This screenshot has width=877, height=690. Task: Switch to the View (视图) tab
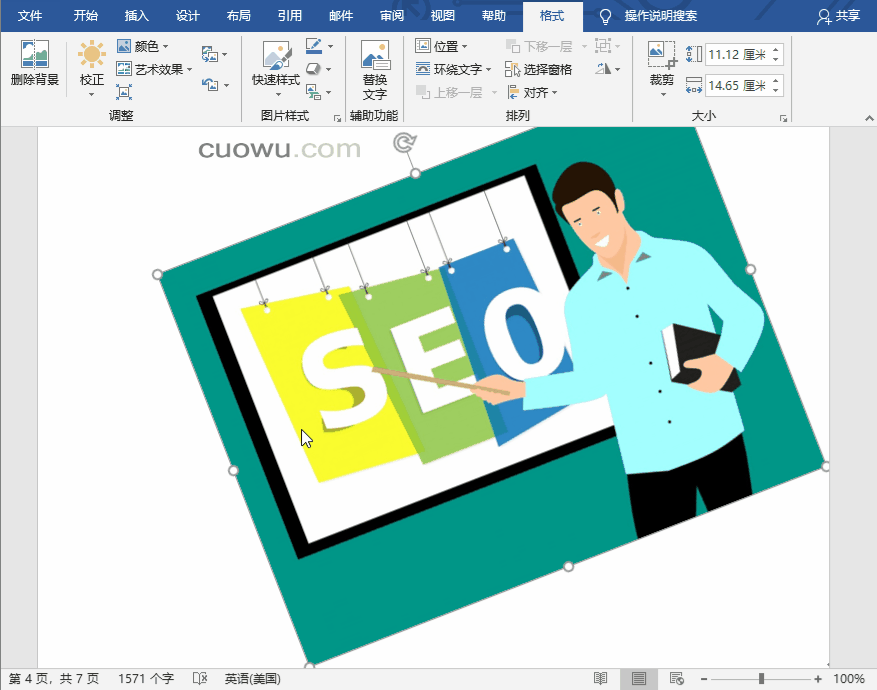442,16
